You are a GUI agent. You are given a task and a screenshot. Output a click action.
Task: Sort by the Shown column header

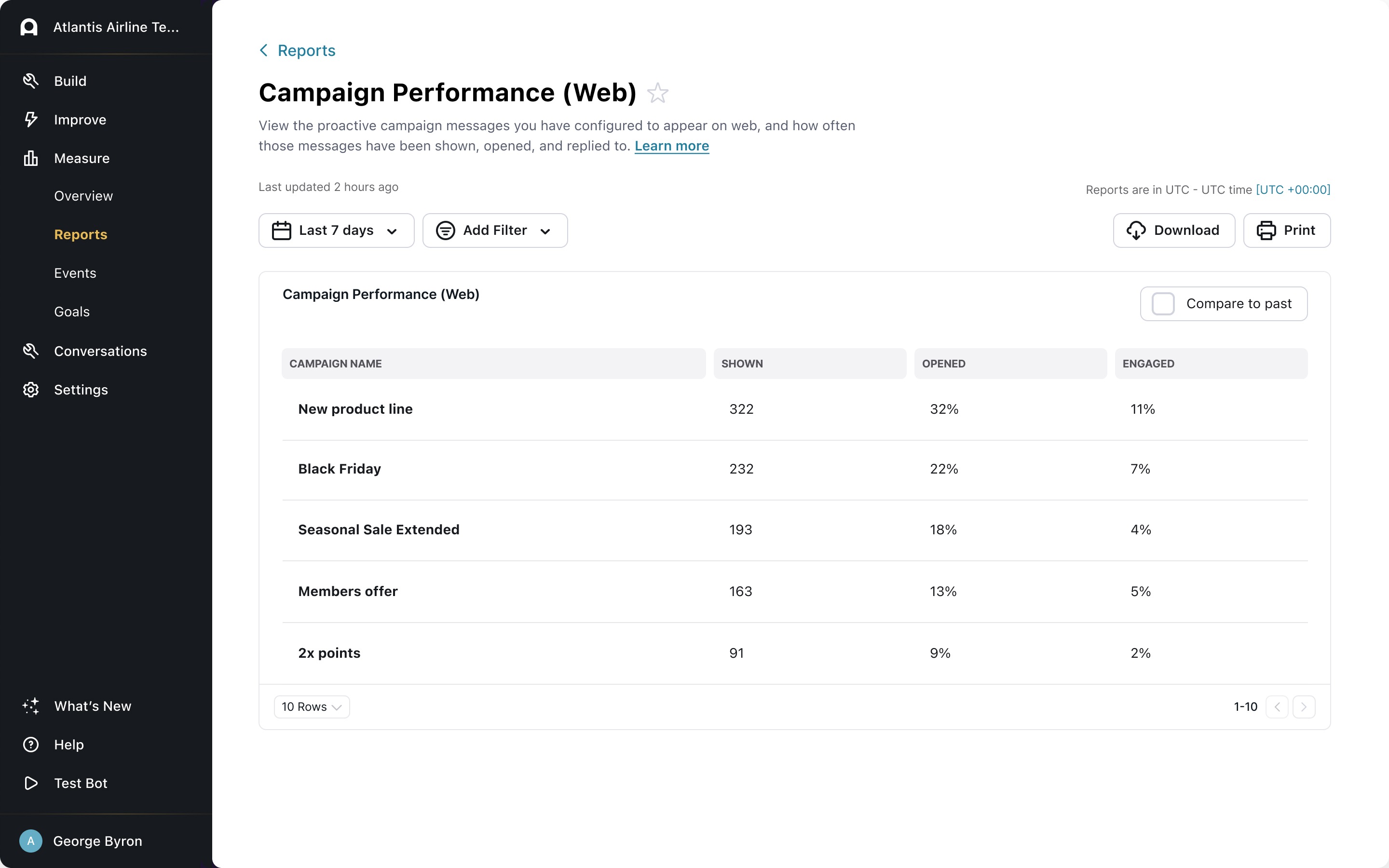742,364
